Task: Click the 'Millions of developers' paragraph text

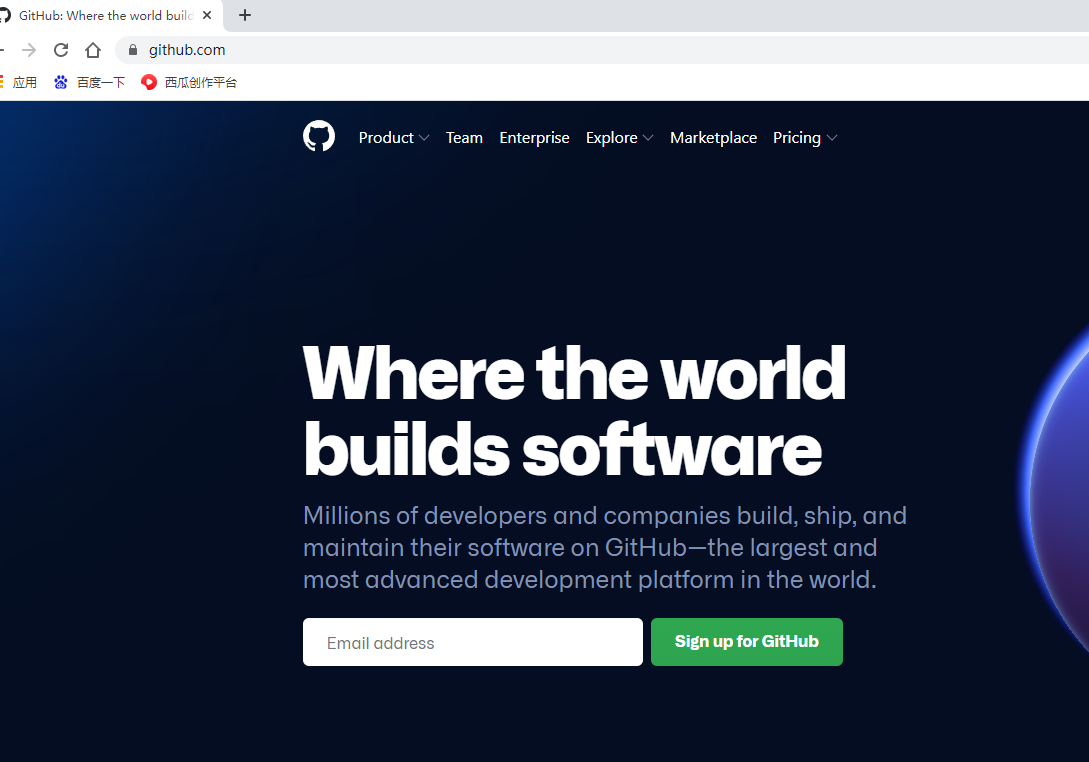Action: pyautogui.click(x=605, y=547)
